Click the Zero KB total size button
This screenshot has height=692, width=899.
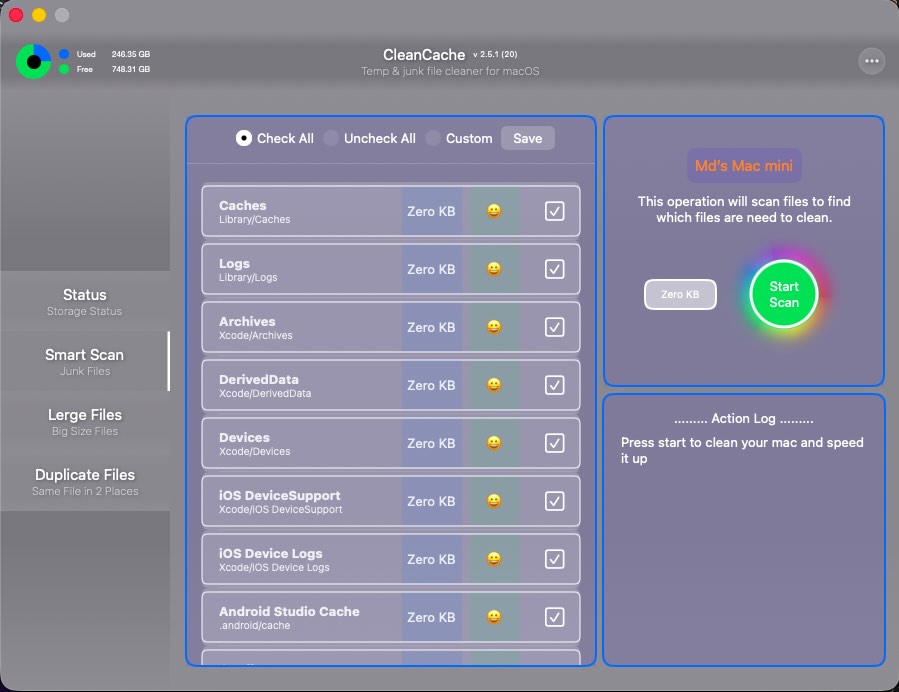click(680, 294)
